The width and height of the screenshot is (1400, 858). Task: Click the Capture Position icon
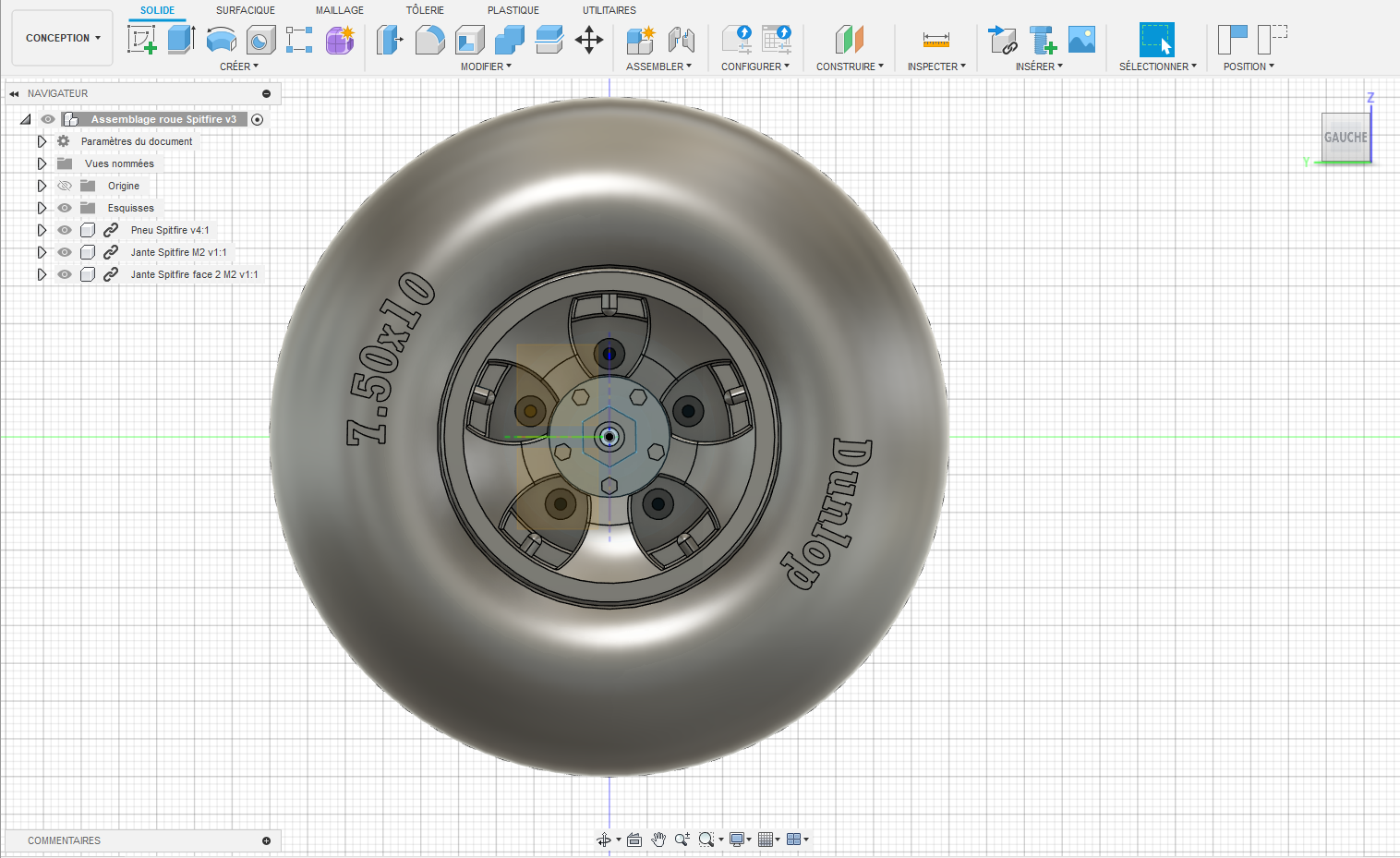(x=1233, y=40)
